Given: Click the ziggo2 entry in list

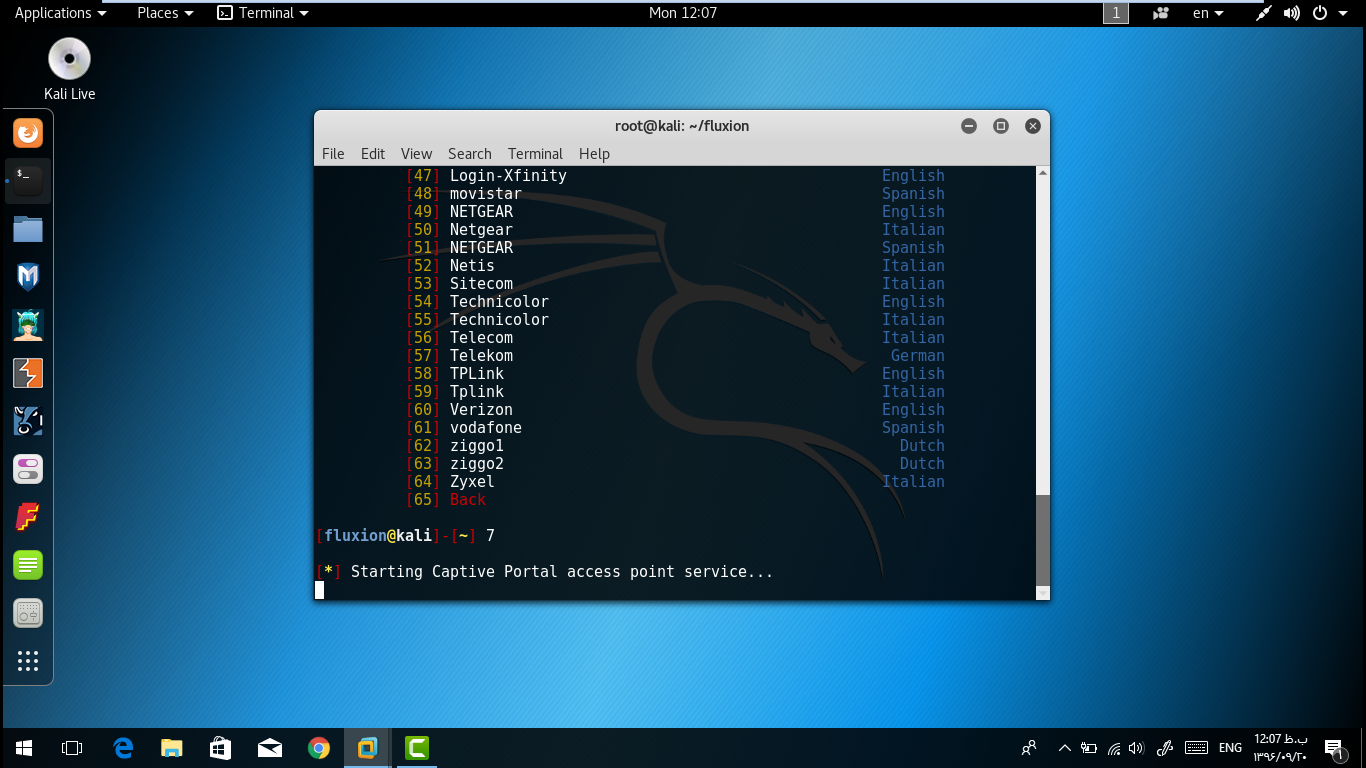Looking at the screenshot, I should [x=477, y=464].
